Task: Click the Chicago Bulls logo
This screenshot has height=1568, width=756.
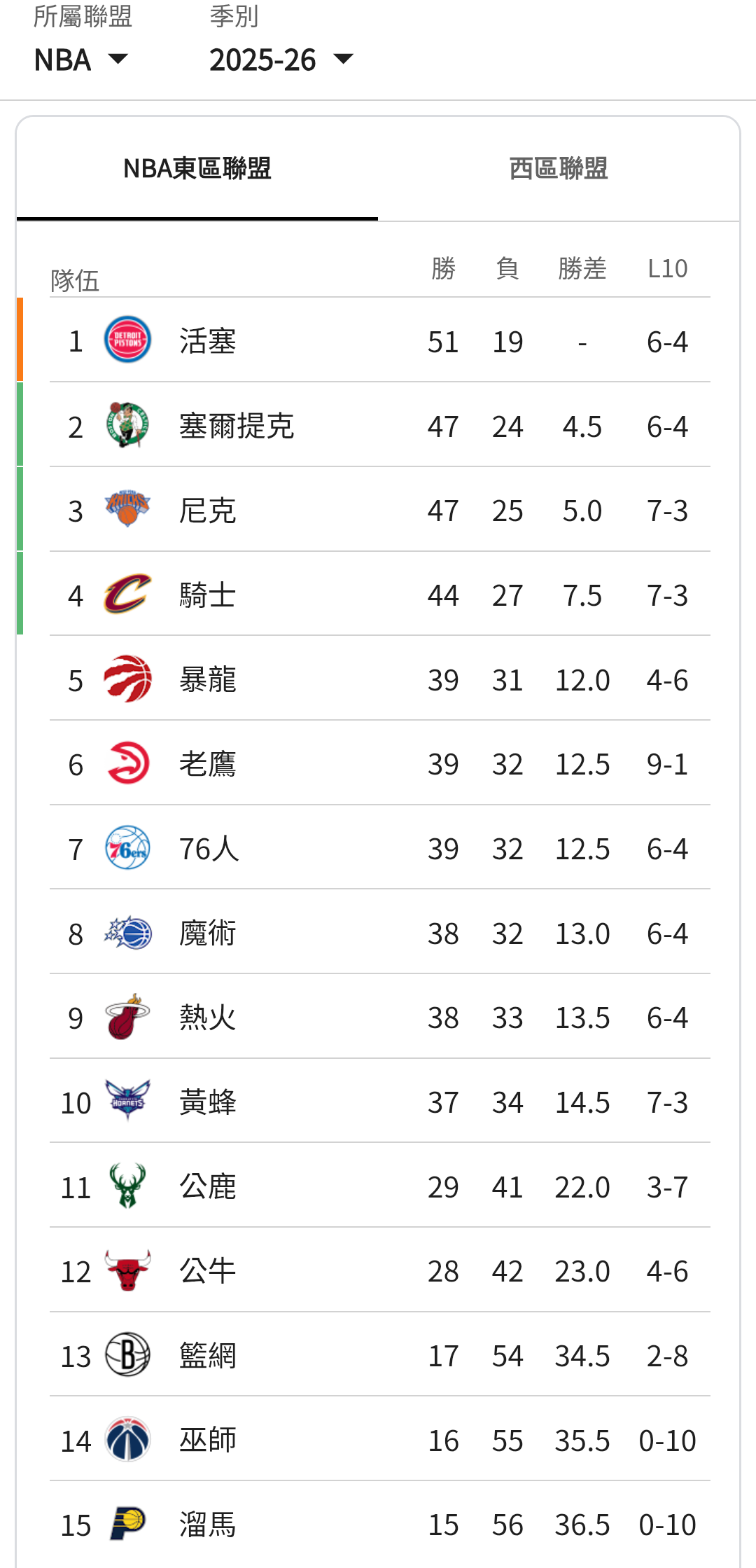Action: pos(127,1270)
